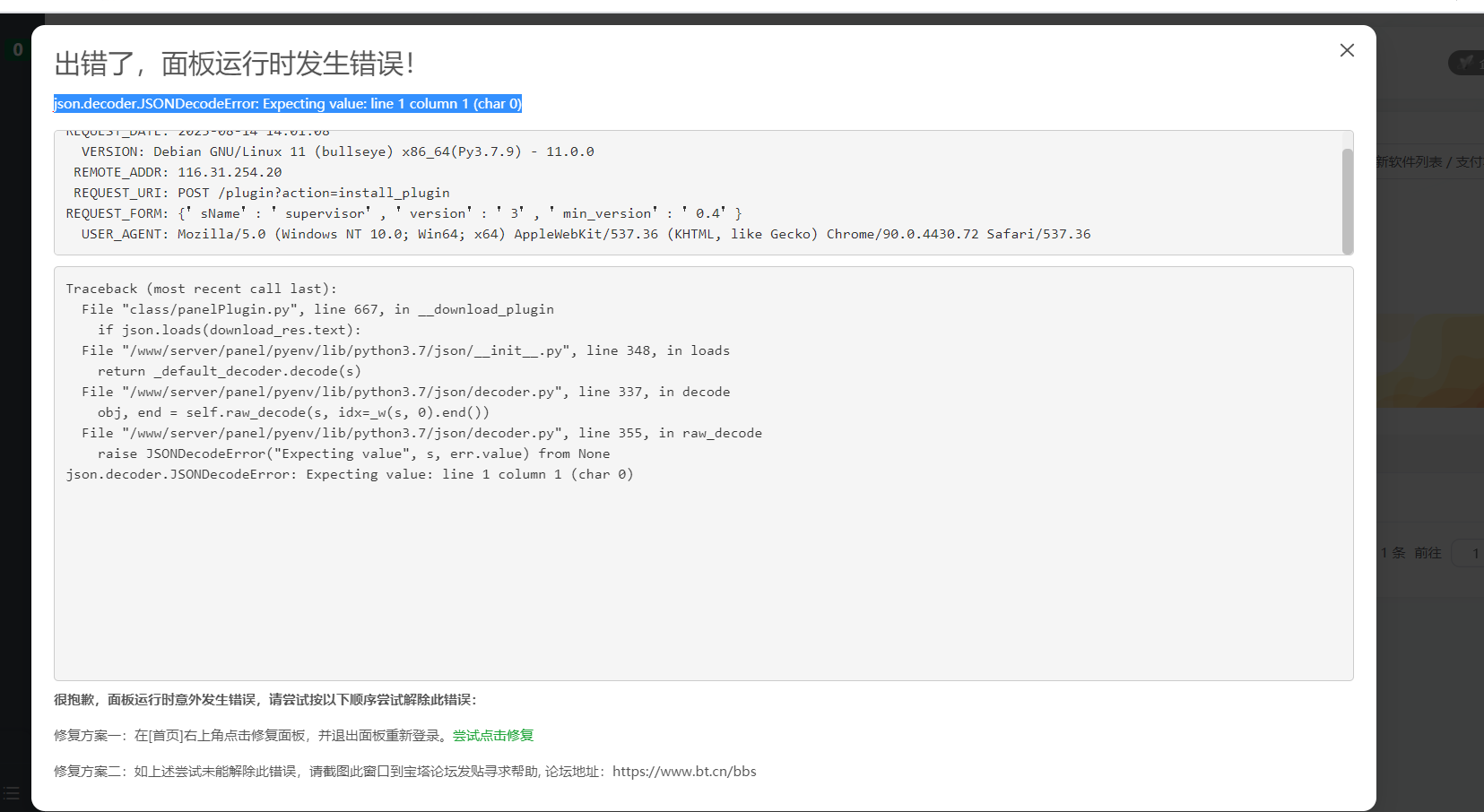Click the final traceback JSONDecodeError line

[350, 474]
